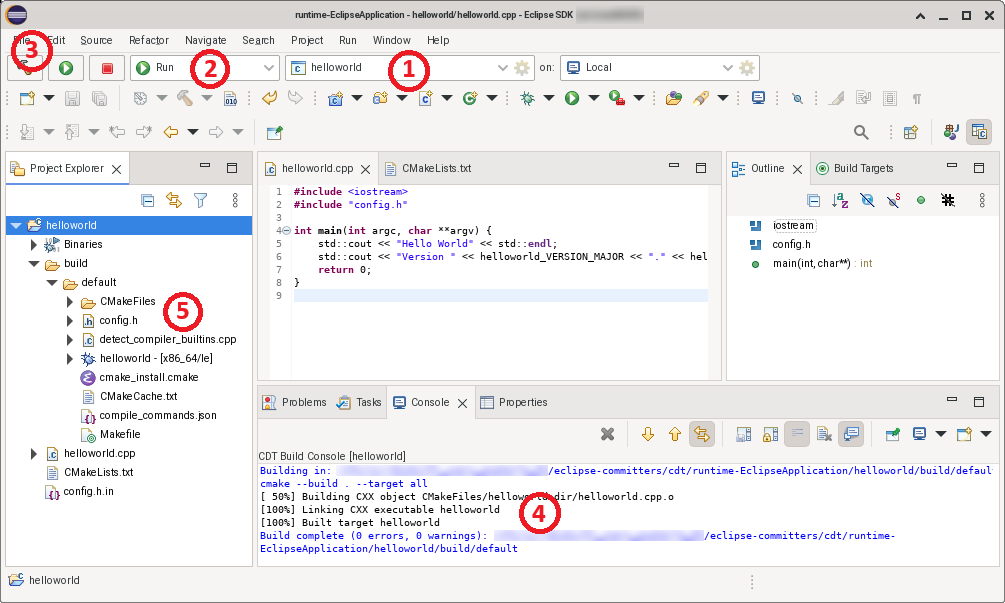
Task: Open the Navigate menu
Action: 206,40
